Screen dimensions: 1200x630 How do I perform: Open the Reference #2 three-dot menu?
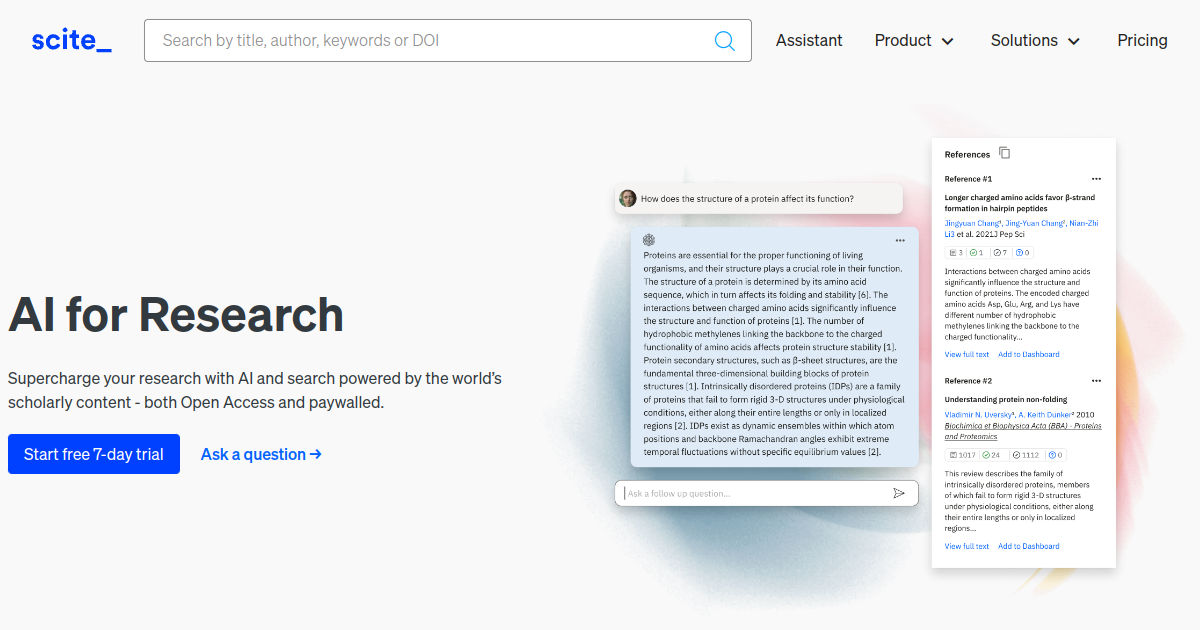click(x=1096, y=381)
